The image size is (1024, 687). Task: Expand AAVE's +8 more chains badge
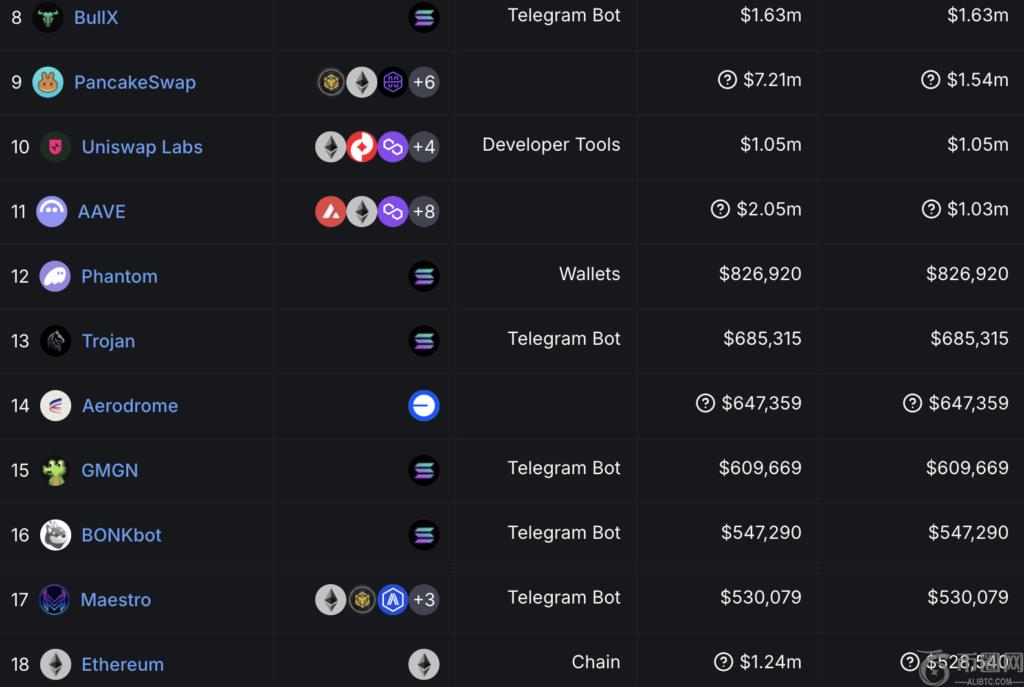pos(424,212)
